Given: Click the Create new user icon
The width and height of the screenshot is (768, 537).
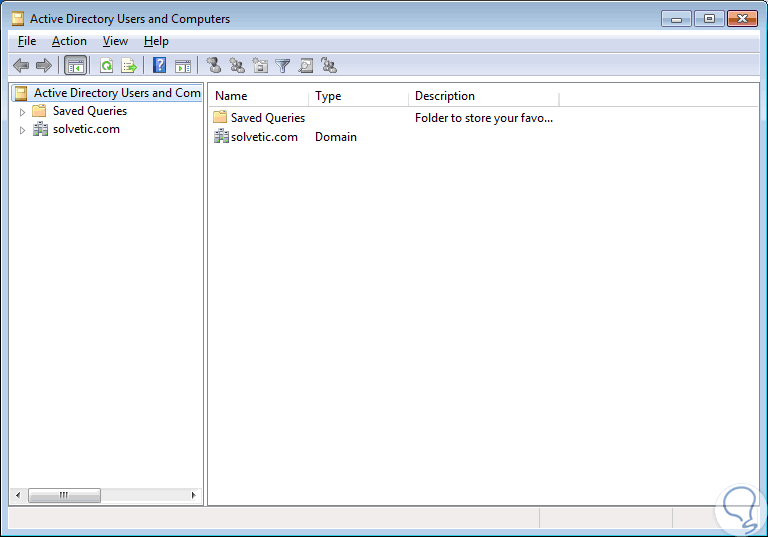Looking at the screenshot, I should click(214, 65).
